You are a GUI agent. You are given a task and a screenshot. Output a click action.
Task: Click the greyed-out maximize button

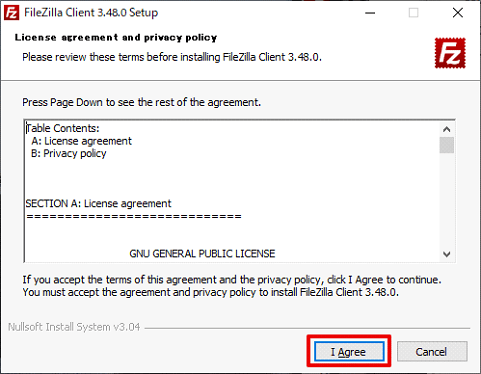pyautogui.click(x=414, y=13)
